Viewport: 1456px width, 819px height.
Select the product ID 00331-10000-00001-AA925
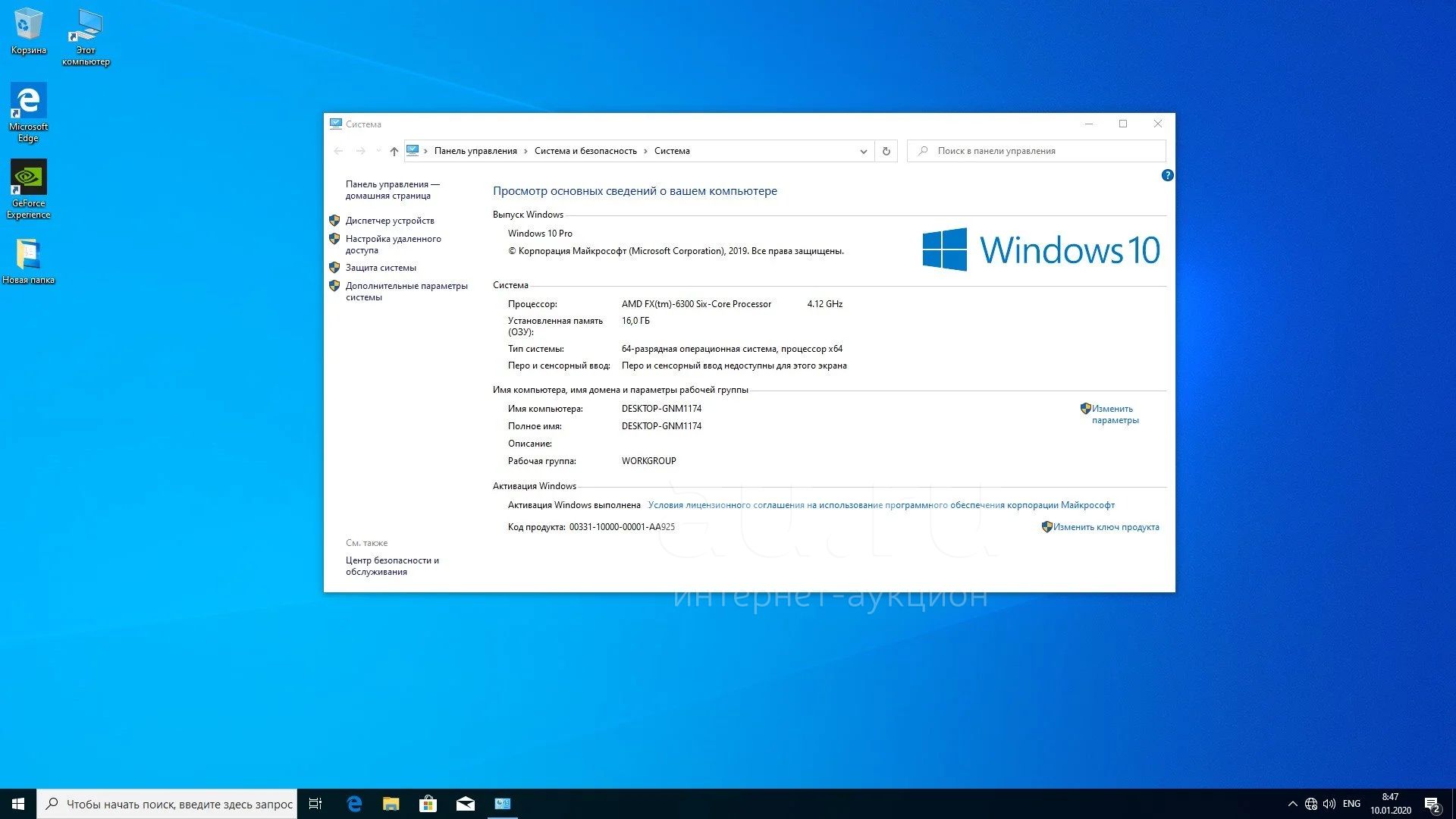(622, 527)
